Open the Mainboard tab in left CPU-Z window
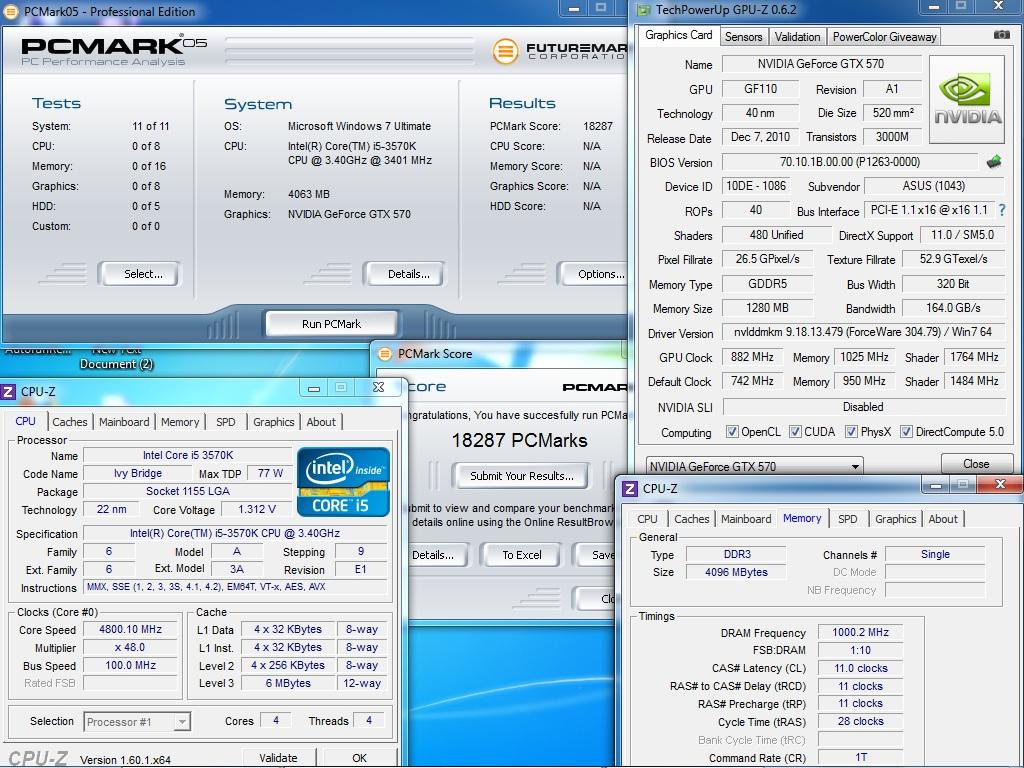This screenshot has height=768, width=1024. pos(124,422)
